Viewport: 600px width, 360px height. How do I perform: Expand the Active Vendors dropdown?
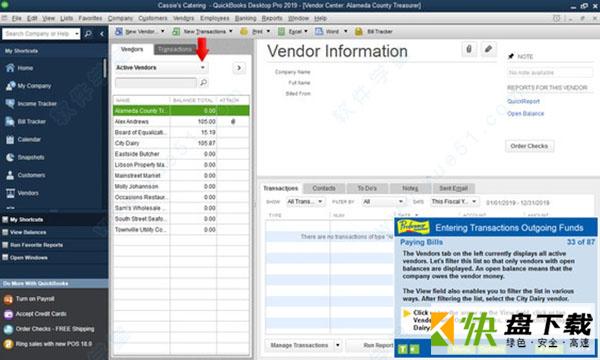point(203,67)
